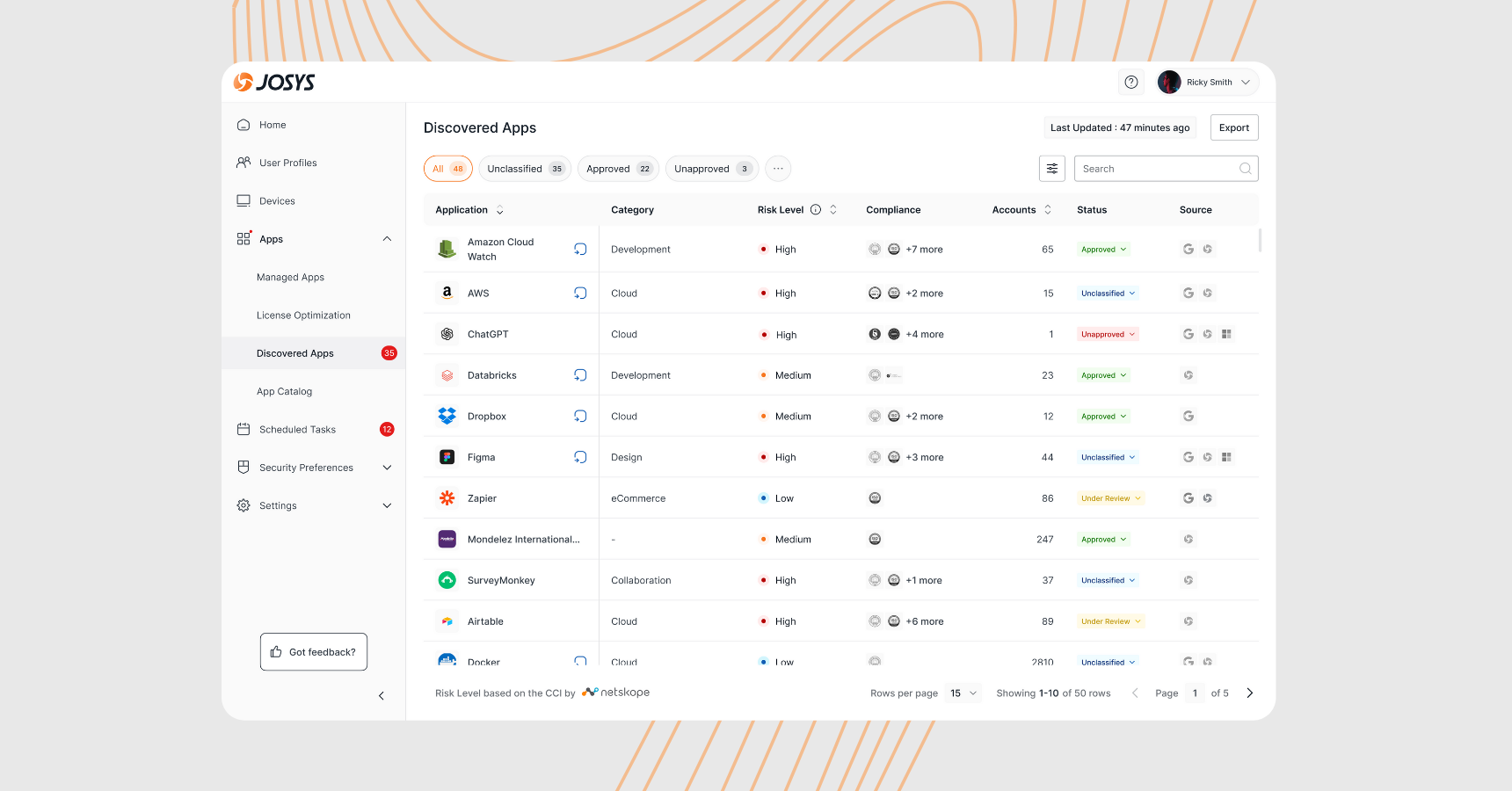The width and height of the screenshot is (1512, 791).
Task: Click the Databricks row sync icon
Action: pos(580,375)
